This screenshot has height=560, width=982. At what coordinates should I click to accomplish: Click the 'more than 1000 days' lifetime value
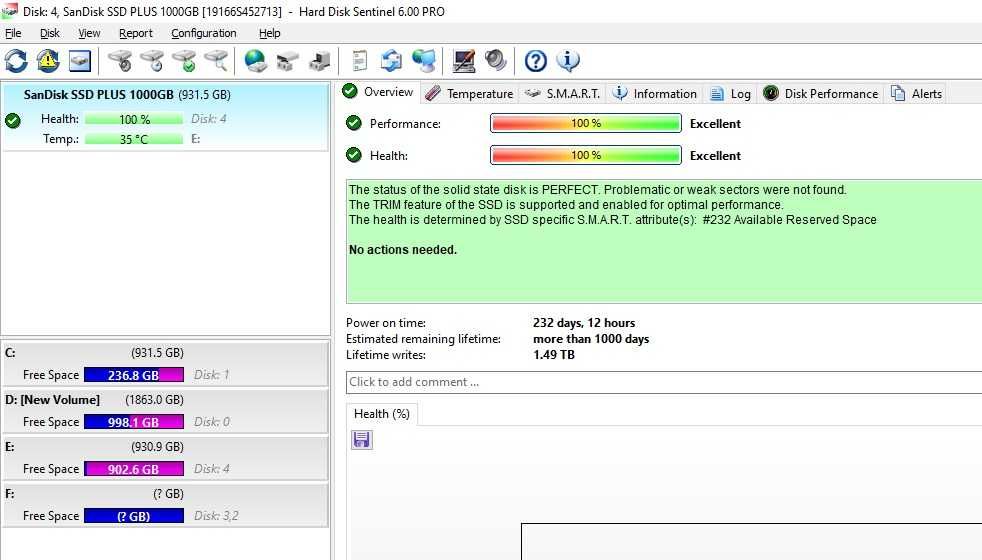pyautogui.click(x=591, y=339)
